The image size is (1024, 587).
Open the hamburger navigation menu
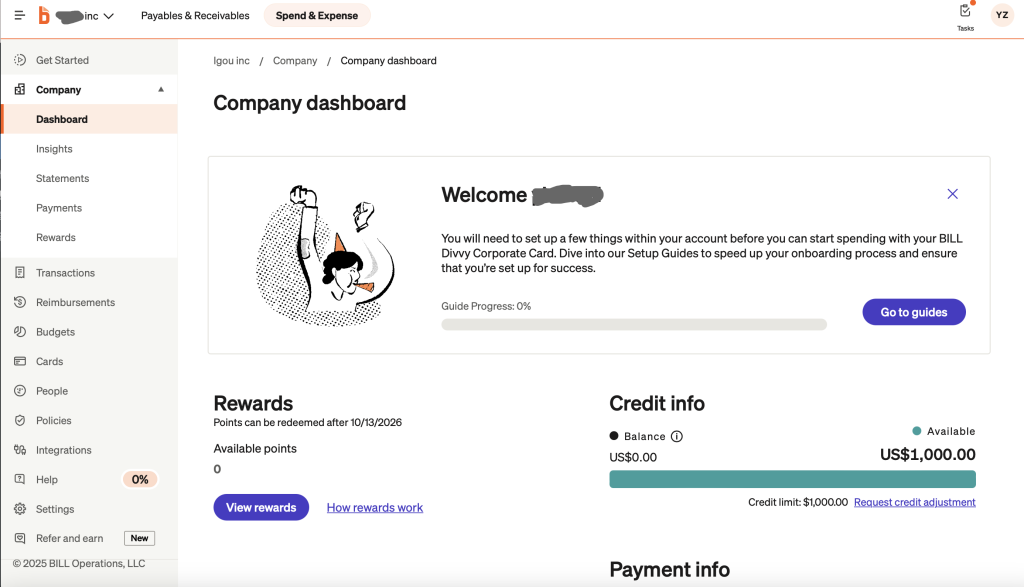[x=19, y=16]
